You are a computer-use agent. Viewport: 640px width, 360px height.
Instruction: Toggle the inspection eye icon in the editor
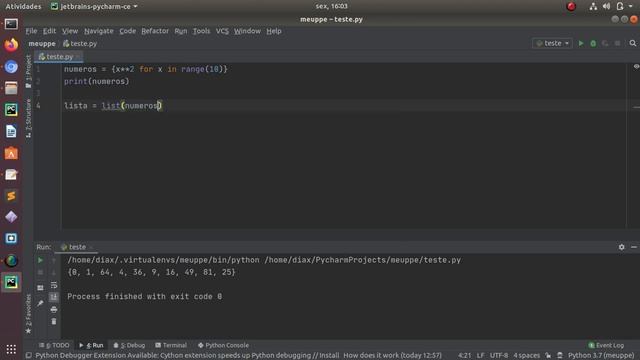click(x=636, y=67)
